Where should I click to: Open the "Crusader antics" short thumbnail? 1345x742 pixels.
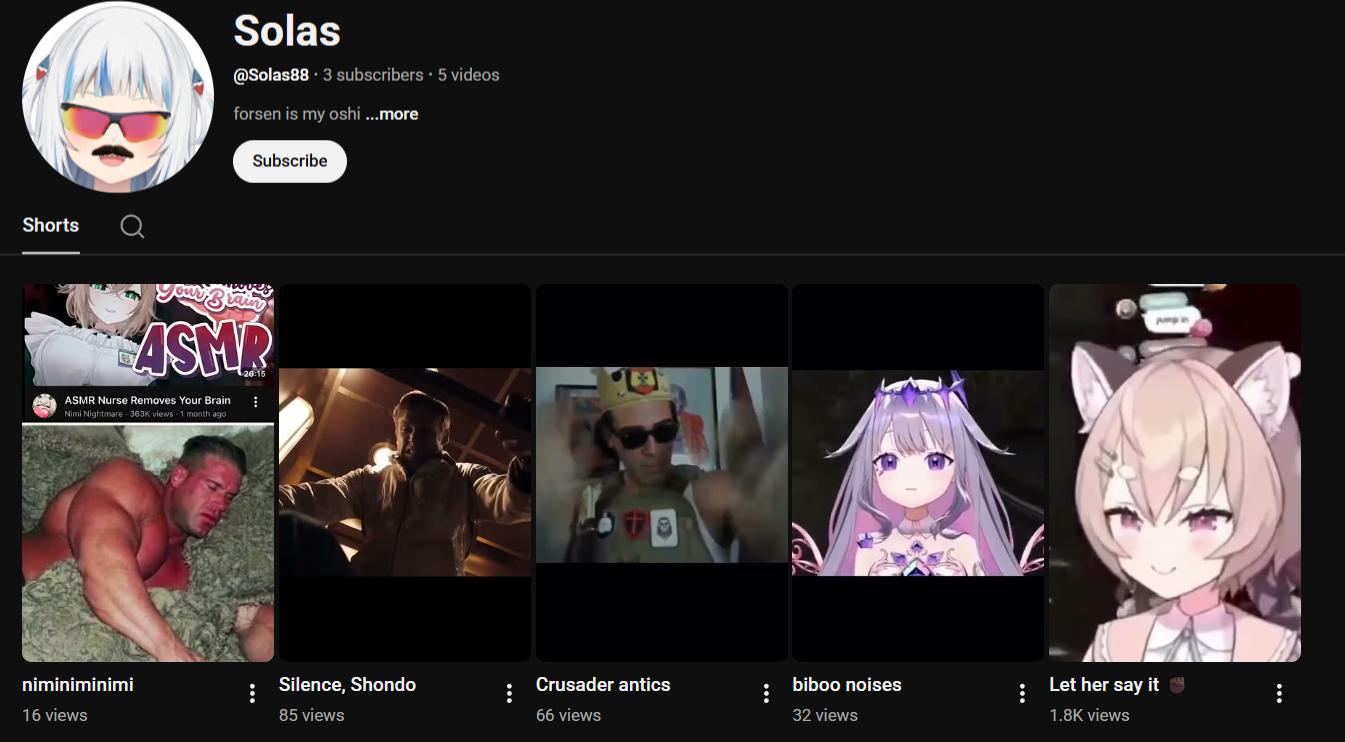(x=662, y=473)
